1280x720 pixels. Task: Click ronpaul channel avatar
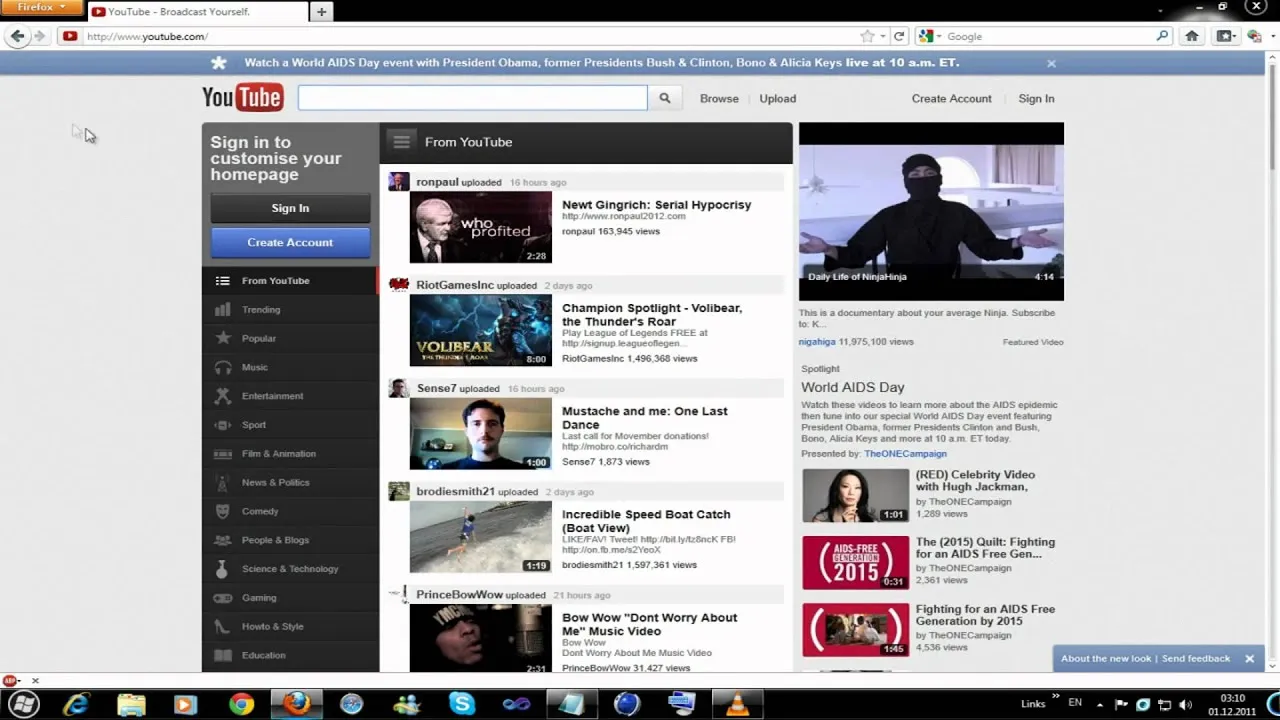point(399,181)
